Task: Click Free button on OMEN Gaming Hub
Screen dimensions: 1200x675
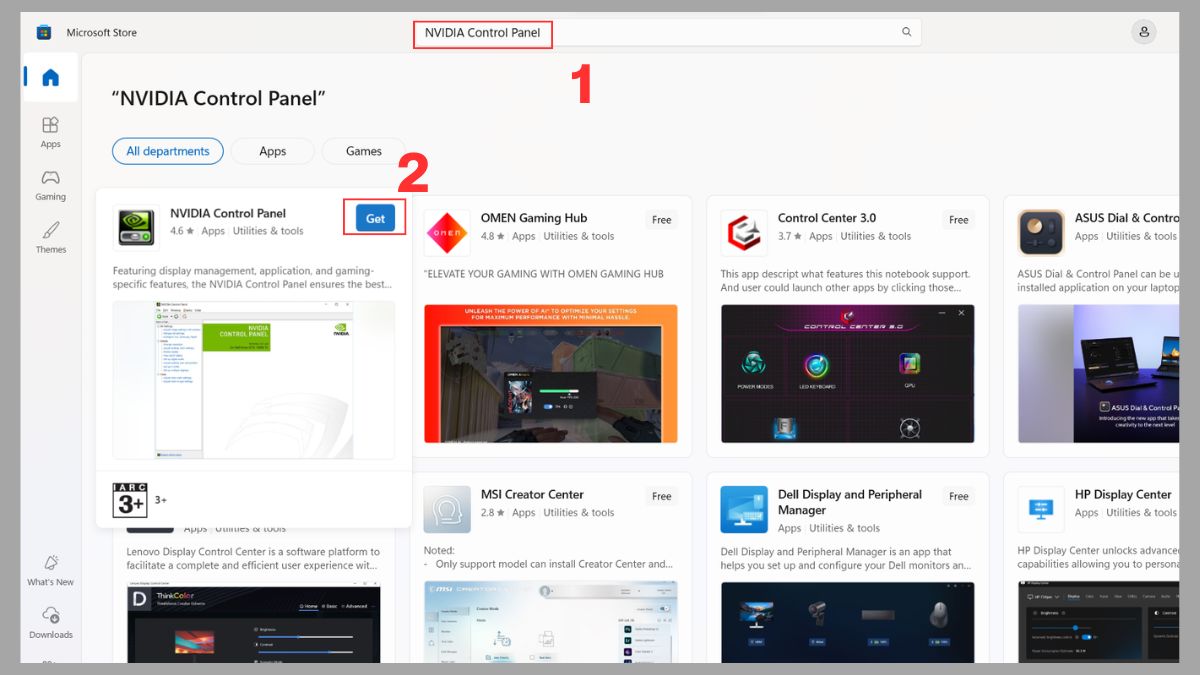Action: 662,220
